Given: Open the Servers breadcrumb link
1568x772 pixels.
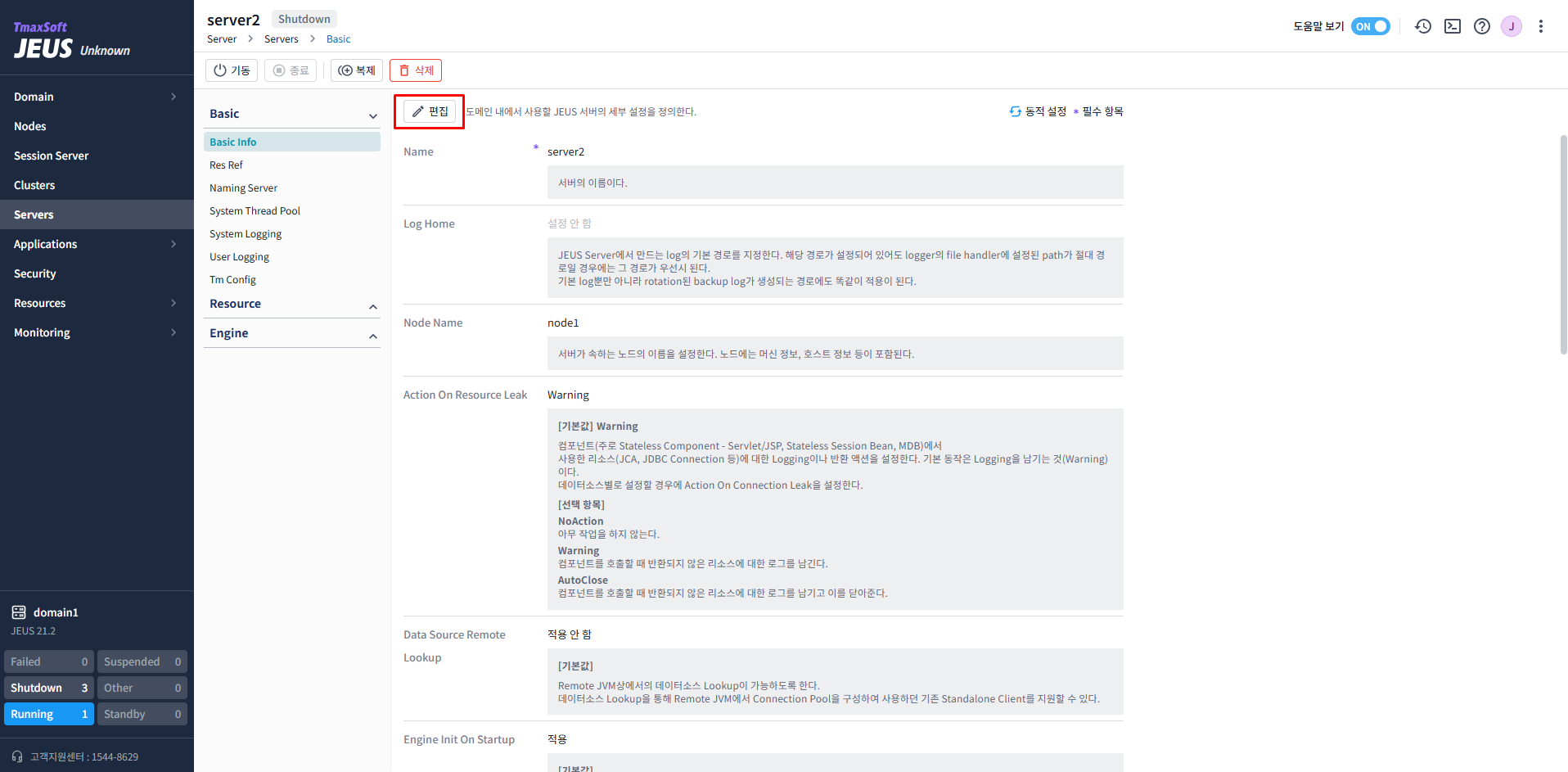Looking at the screenshot, I should coord(281,38).
